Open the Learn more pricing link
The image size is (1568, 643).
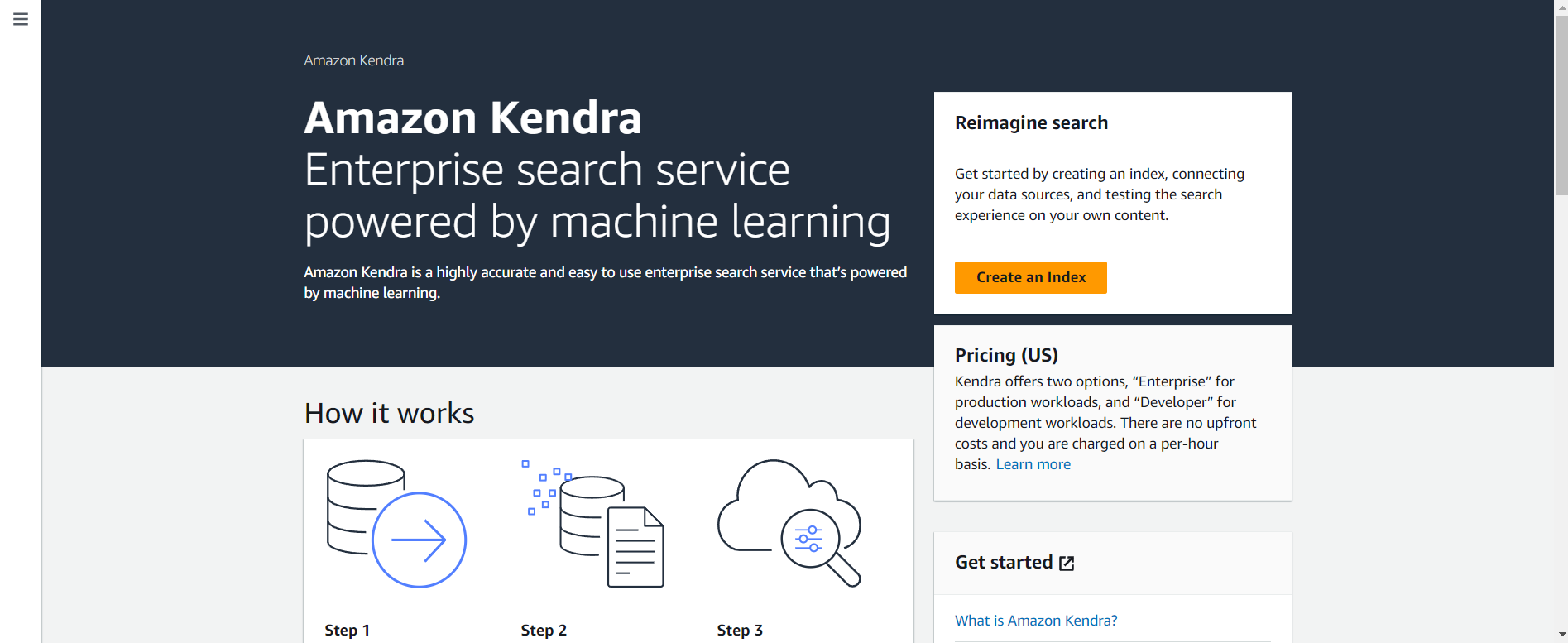click(1033, 463)
